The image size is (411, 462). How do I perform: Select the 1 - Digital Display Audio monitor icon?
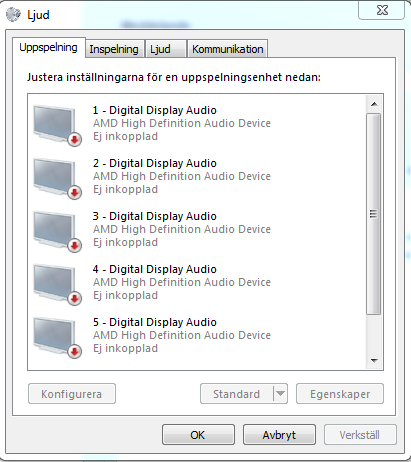(57, 125)
